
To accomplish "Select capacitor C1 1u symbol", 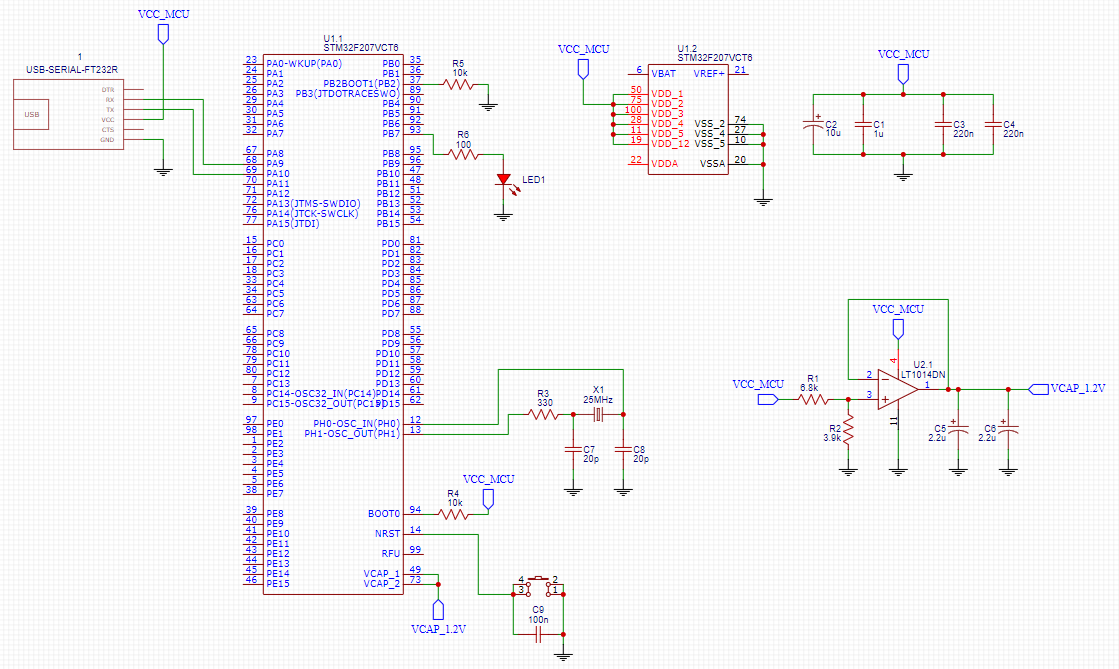I will coord(863,124).
